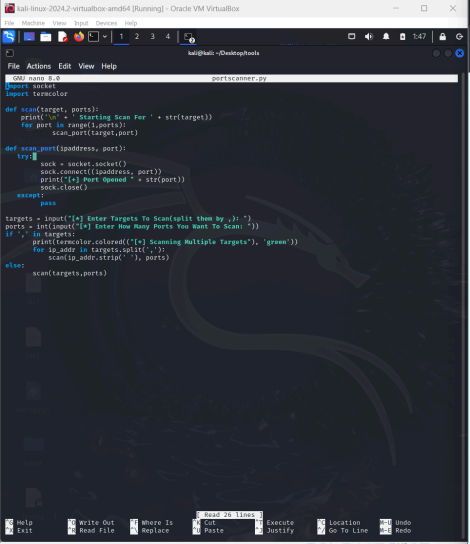Open the VirtualBox Machine menu
Viewport: 470px width, 544px height.
point(33,23)
